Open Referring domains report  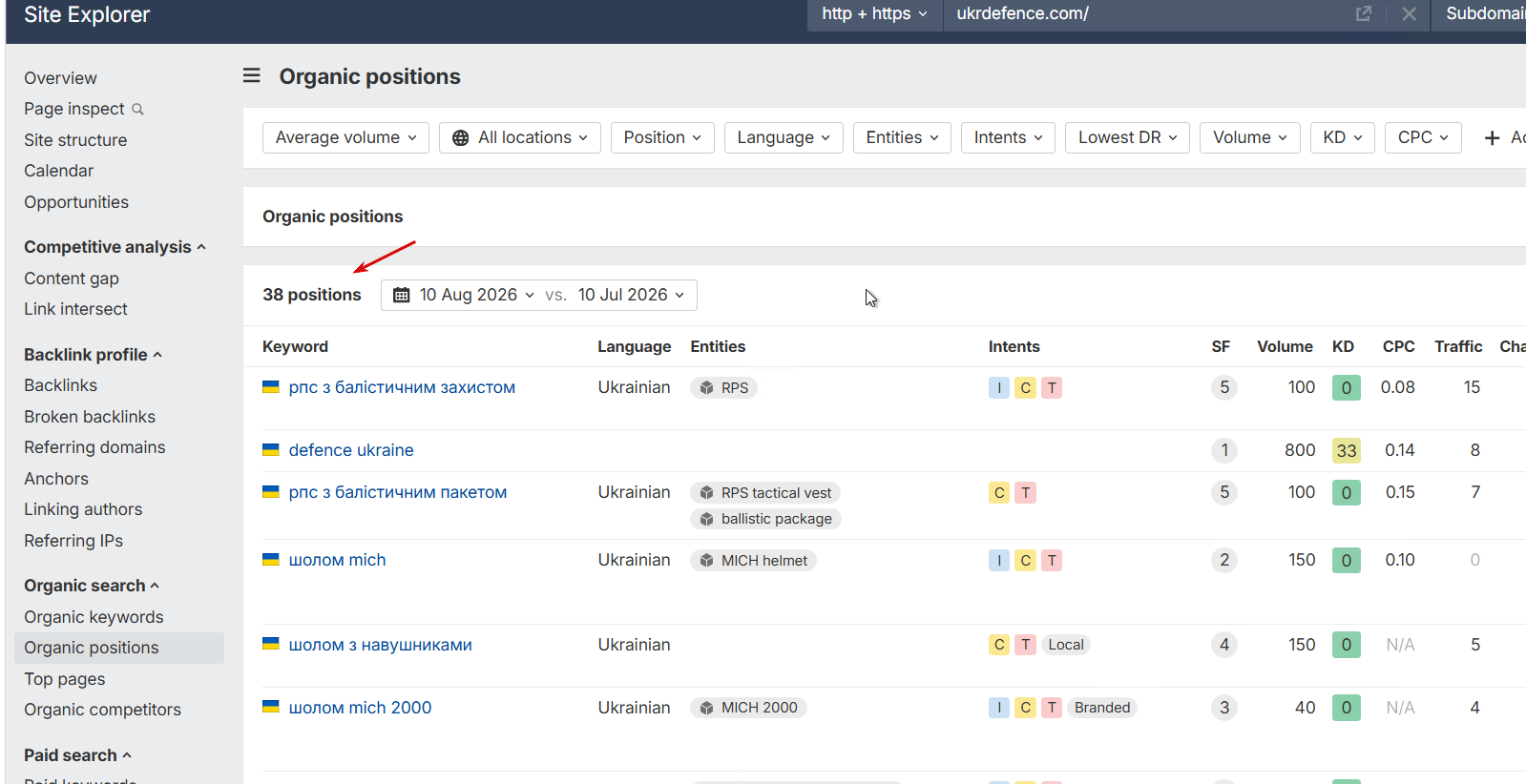pyautogui.click(x=94, y=447)
